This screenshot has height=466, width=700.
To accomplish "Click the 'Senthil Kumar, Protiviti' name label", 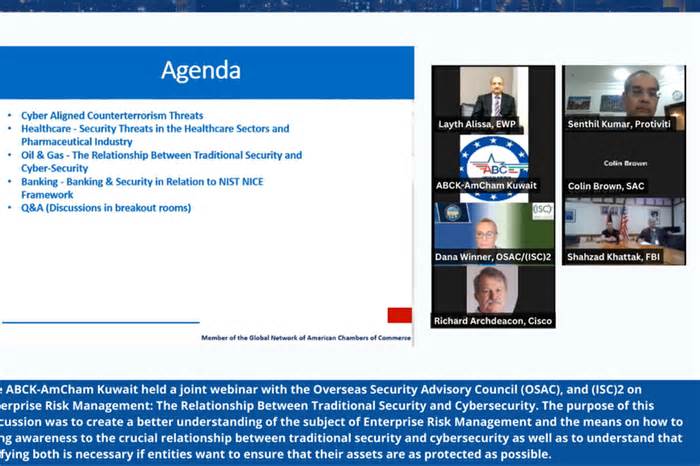I will (x=619, y=124).
